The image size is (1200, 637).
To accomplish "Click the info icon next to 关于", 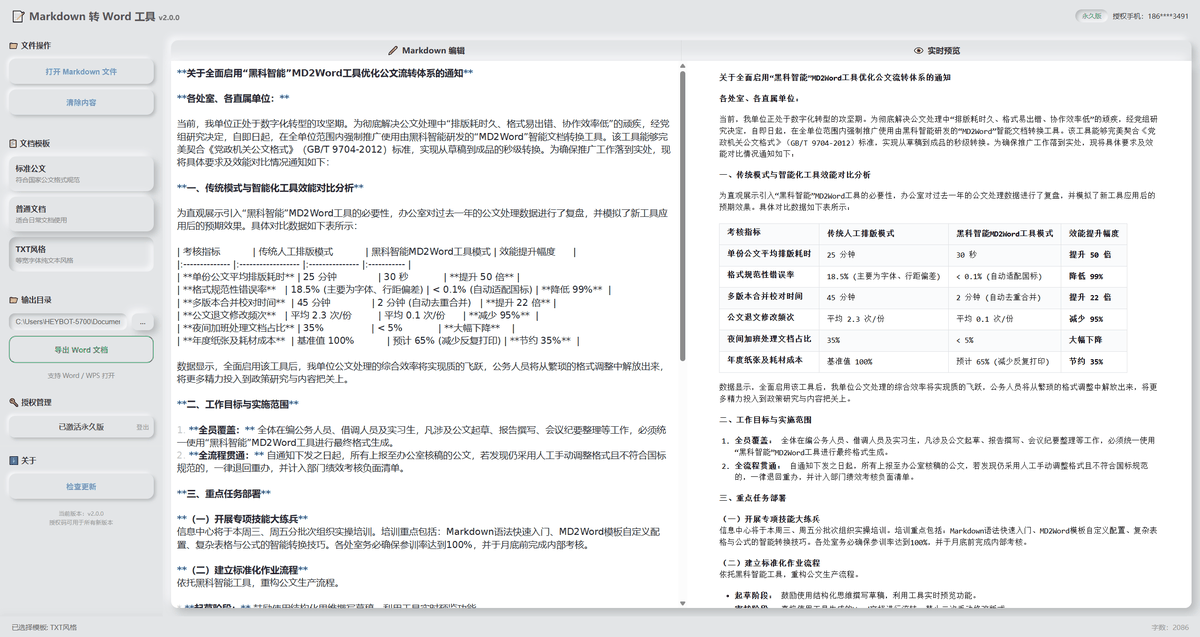I will pyautogui.click(x=13, y=461).
